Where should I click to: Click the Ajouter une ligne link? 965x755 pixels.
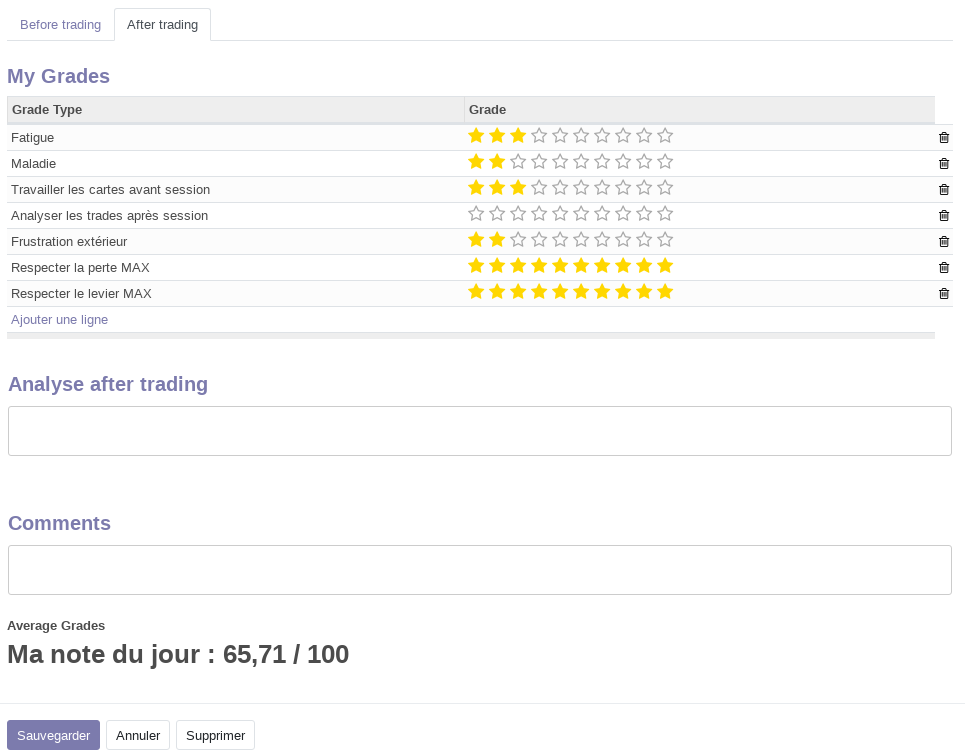click(x=60, y=320)
